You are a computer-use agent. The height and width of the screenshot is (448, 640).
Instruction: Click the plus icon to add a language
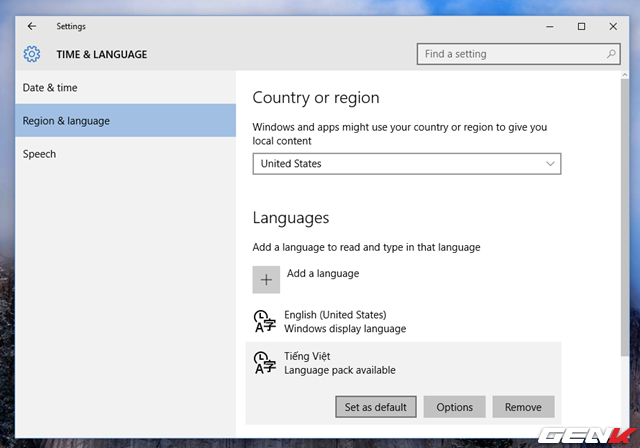pyautogui.click(x=266, y=280)
